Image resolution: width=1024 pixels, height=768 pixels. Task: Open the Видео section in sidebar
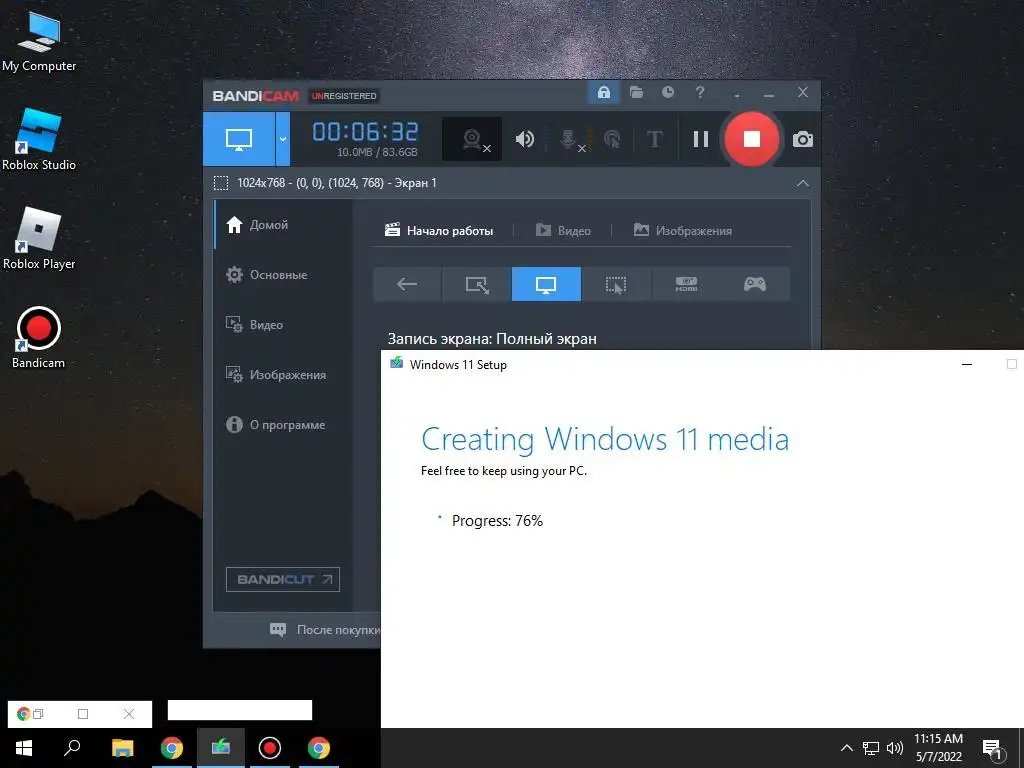[x=283, y=325]
